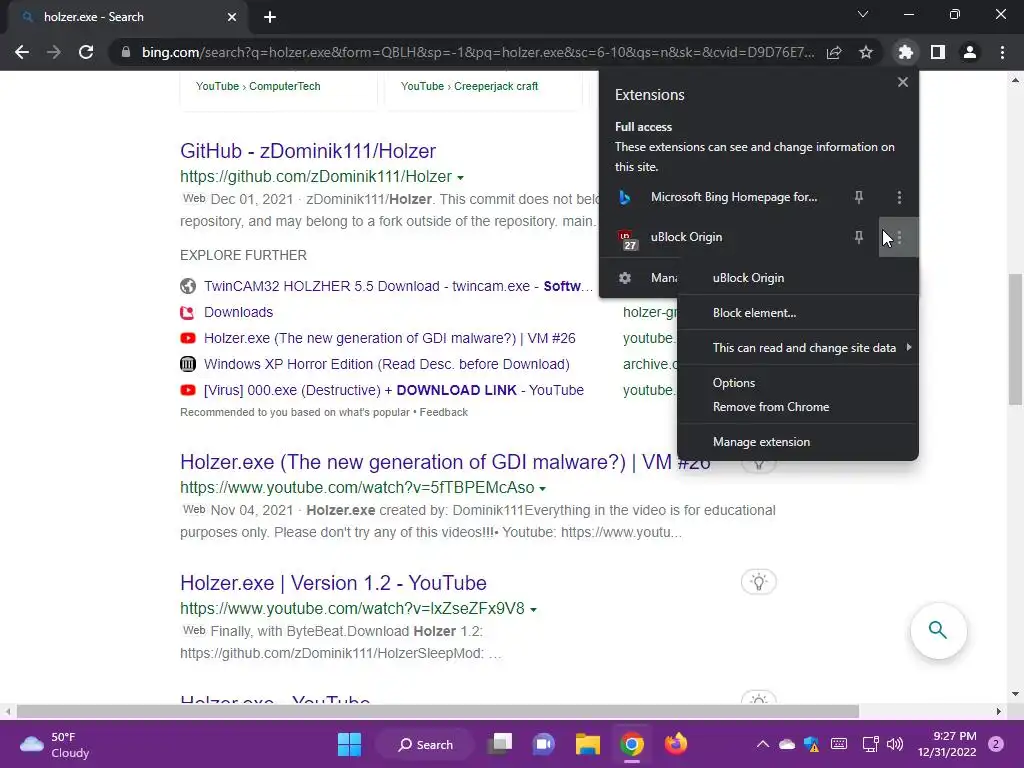Click the floating search magnifier button
1024x768 pixels.
[938, 630]
